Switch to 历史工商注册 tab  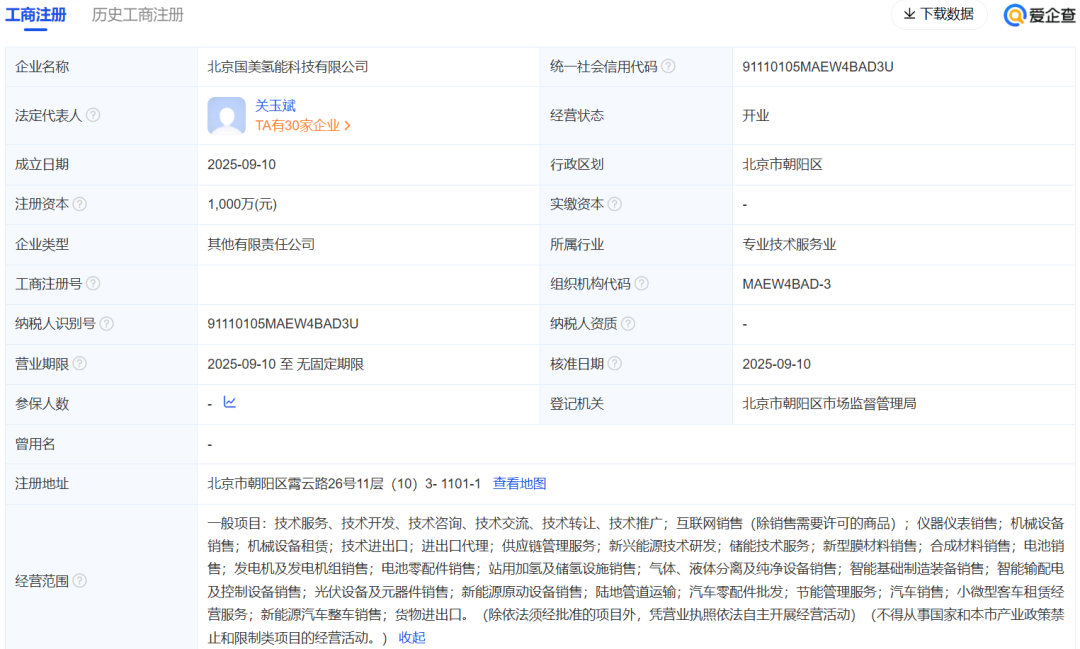tap(138, 15)
